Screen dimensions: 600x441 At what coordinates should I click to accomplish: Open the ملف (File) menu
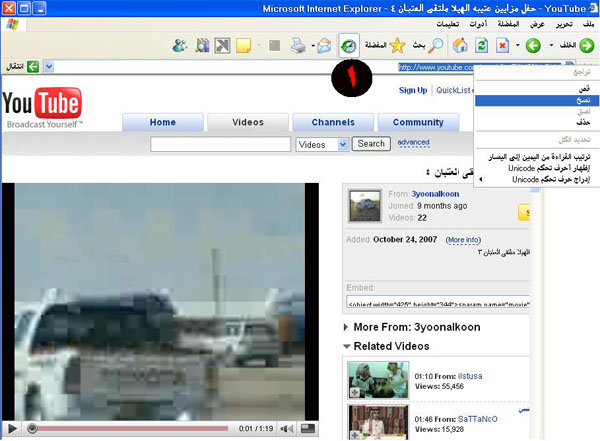588,24
